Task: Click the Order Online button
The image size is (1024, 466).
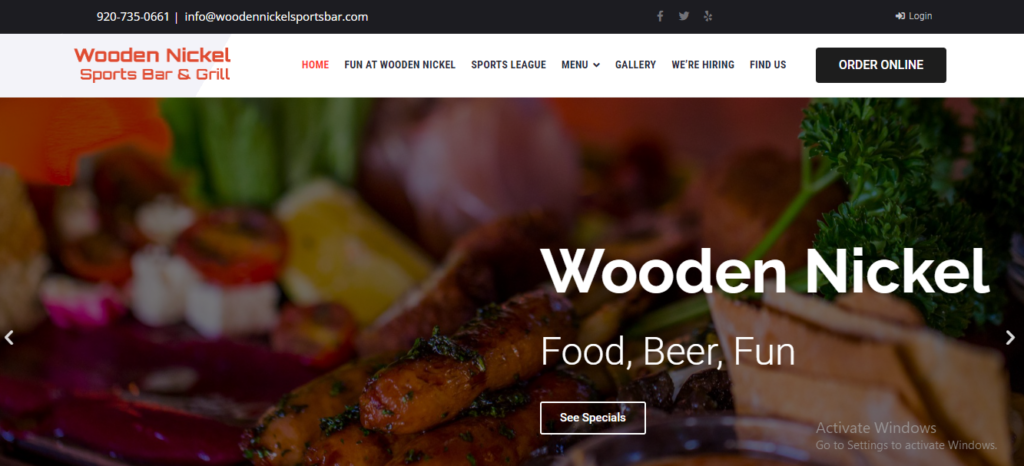Action: [881, 65]
